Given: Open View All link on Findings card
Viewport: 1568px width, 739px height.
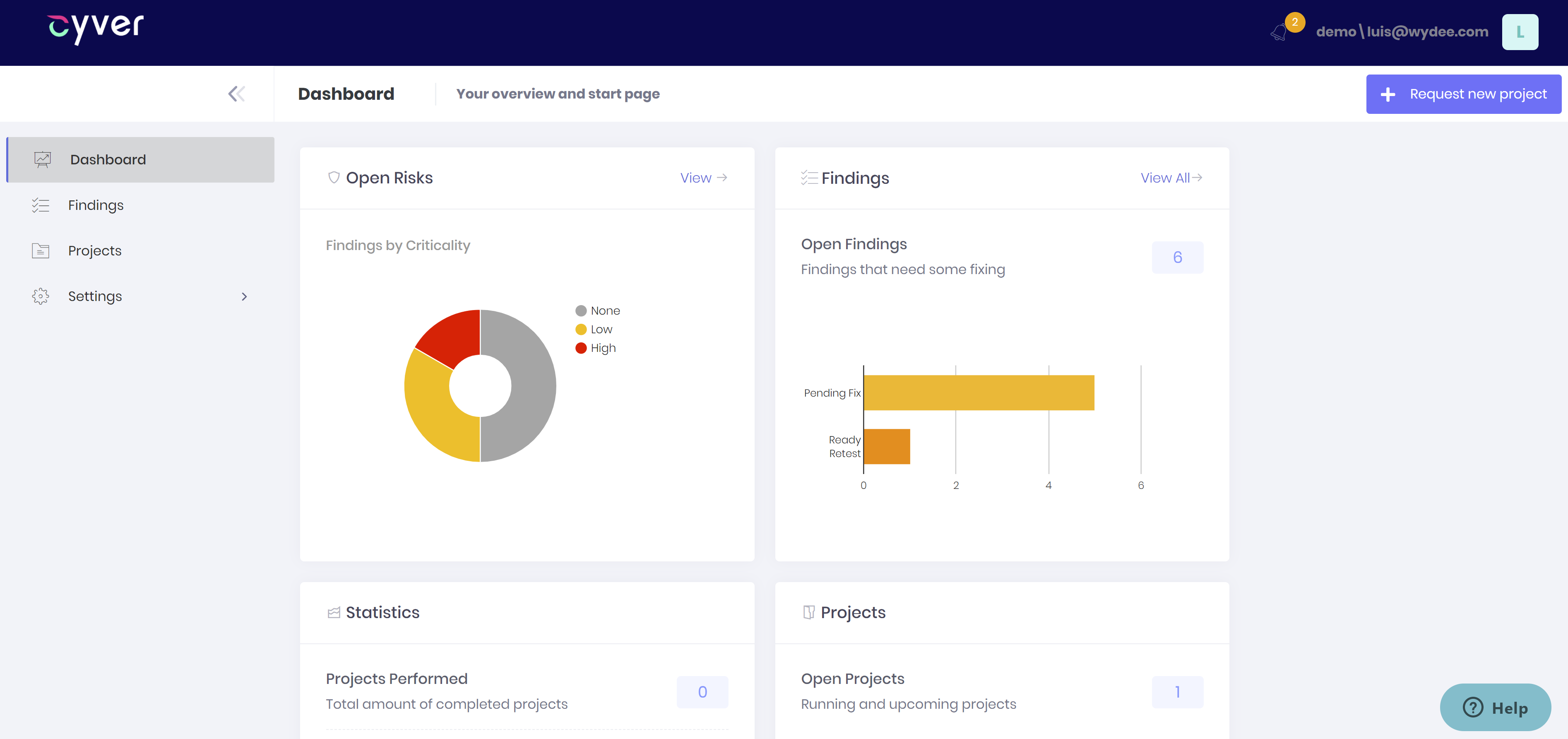Looking at the screenshot, I should pos(1170,177).
